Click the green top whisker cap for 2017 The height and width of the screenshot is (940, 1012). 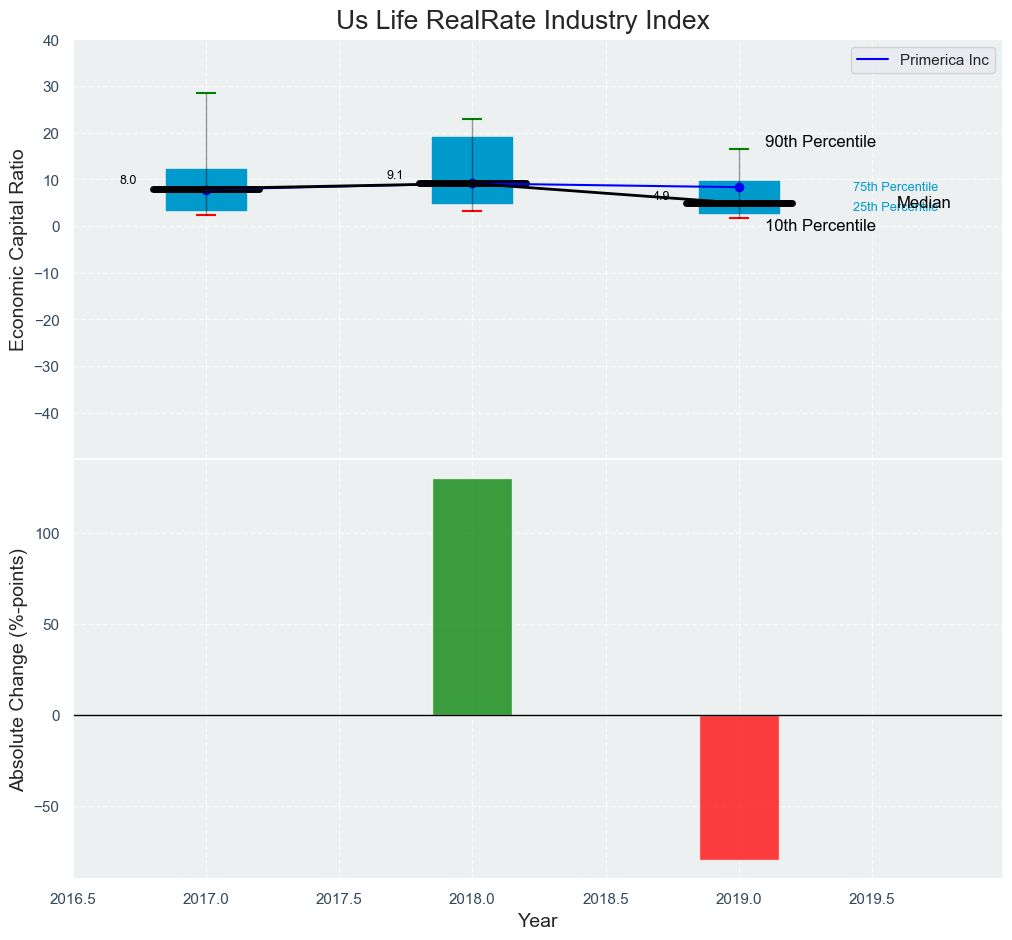point(206,93)
